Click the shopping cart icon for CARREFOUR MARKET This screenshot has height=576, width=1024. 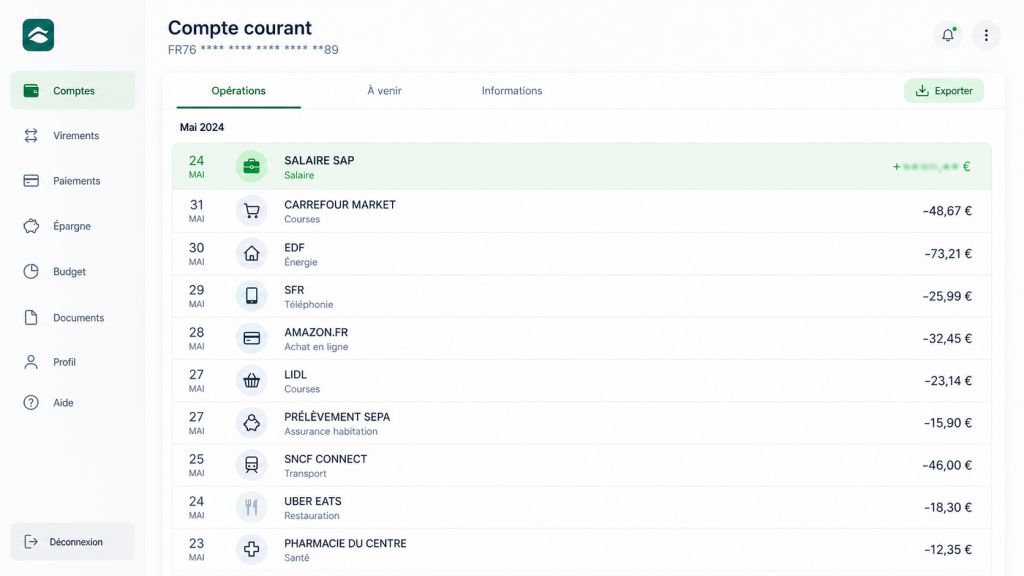[x=251, y=211]
